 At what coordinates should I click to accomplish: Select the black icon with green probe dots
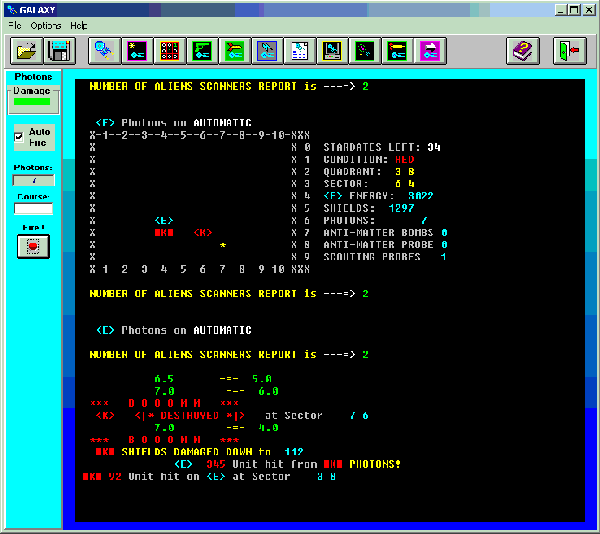click(365, 51)
